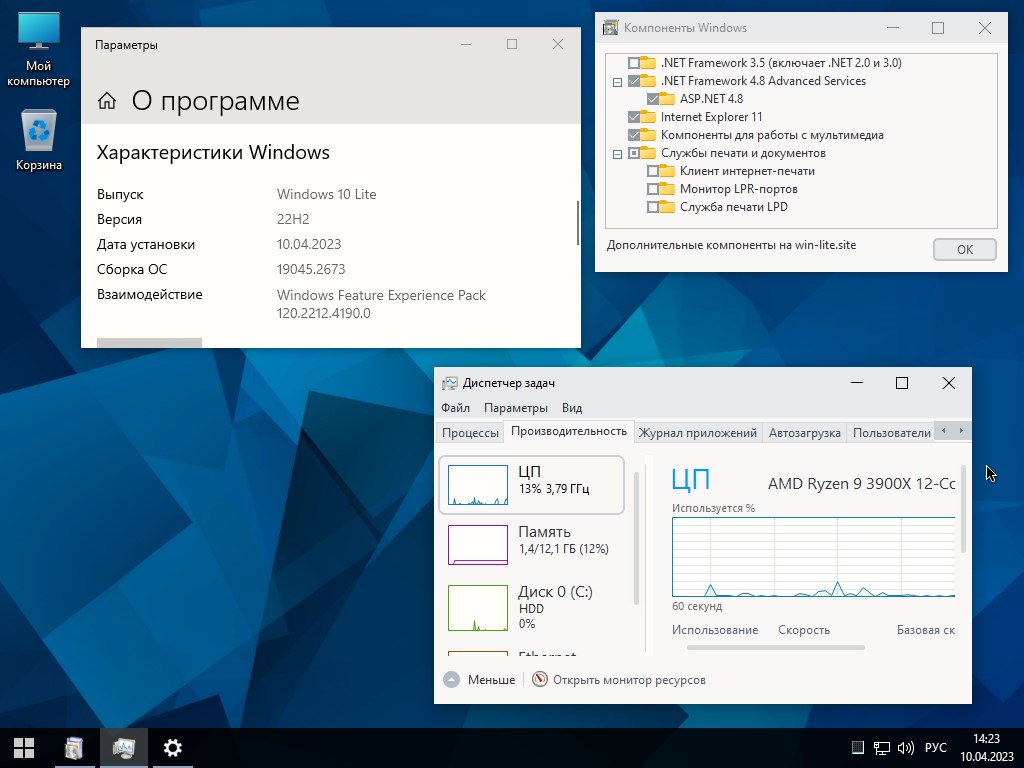Click the volume icon in system tray

(905, 747)
